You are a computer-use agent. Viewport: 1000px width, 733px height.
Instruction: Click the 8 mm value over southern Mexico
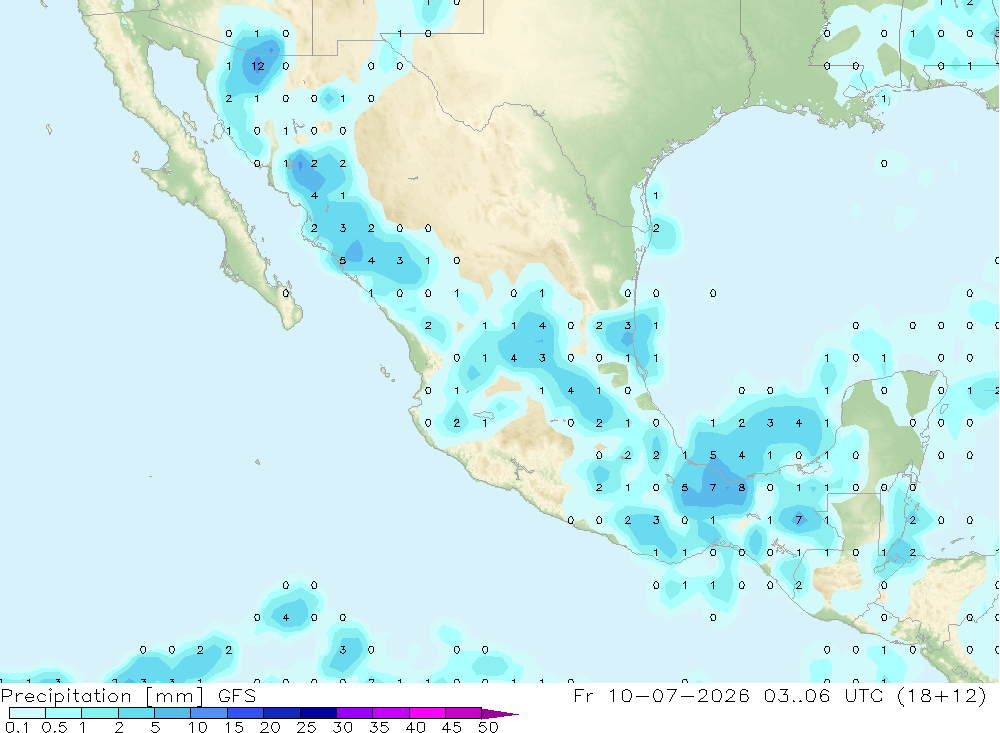click(742, 487)
